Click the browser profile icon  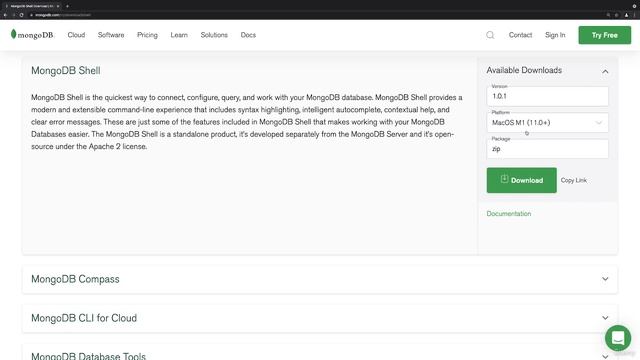tap(626, 15)
